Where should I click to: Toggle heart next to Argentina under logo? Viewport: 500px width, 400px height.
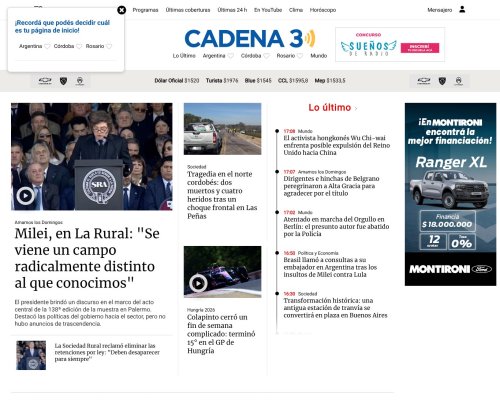pyautogui.click(x=230, y=56)
